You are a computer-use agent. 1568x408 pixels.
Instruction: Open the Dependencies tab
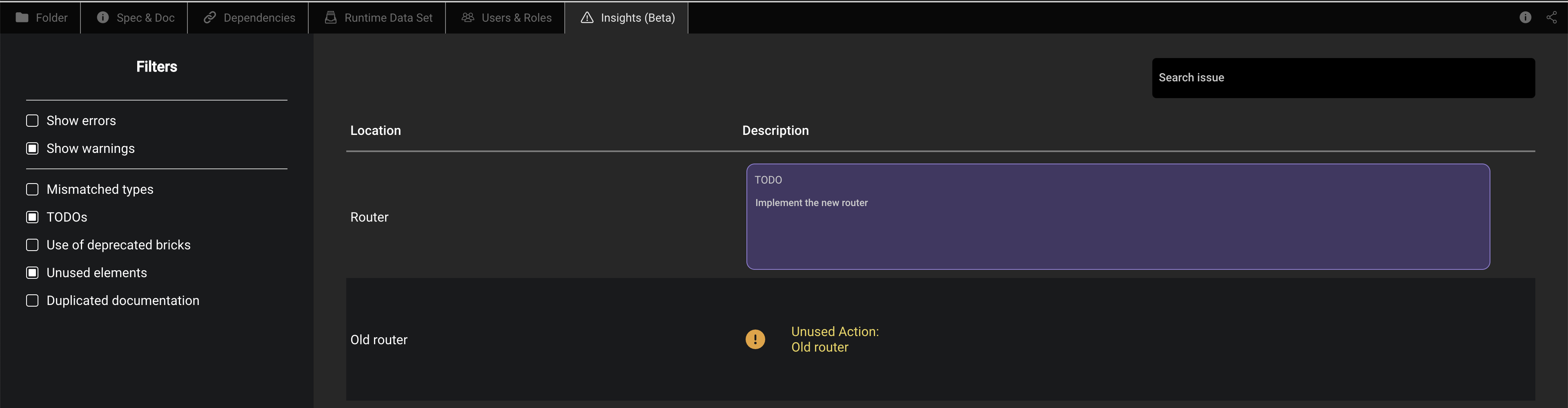point(248,18)
